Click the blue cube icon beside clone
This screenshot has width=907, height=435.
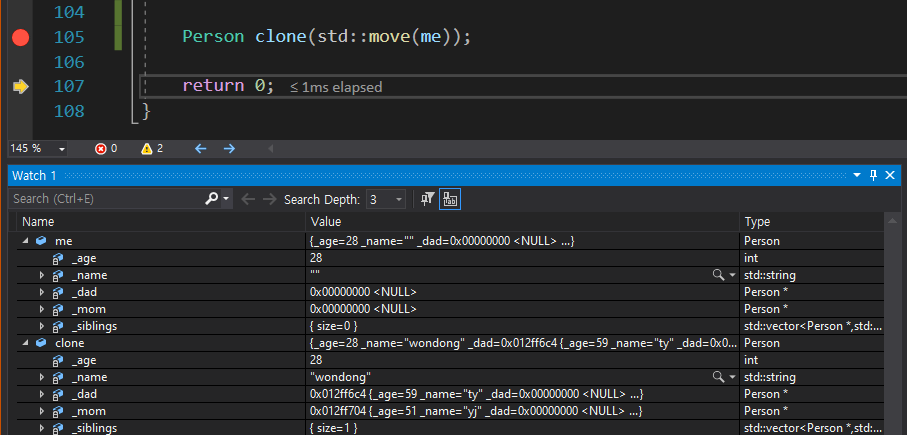40,343
